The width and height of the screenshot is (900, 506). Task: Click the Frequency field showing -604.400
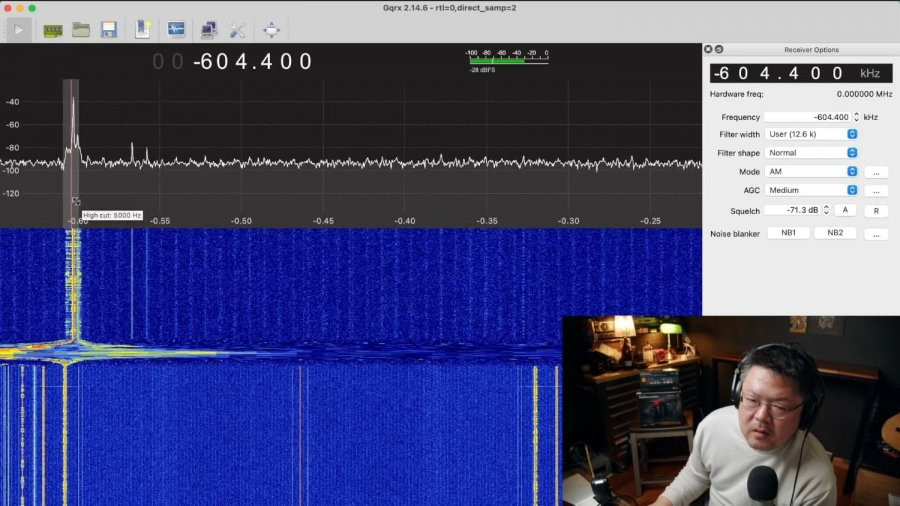tap(808, 117)
